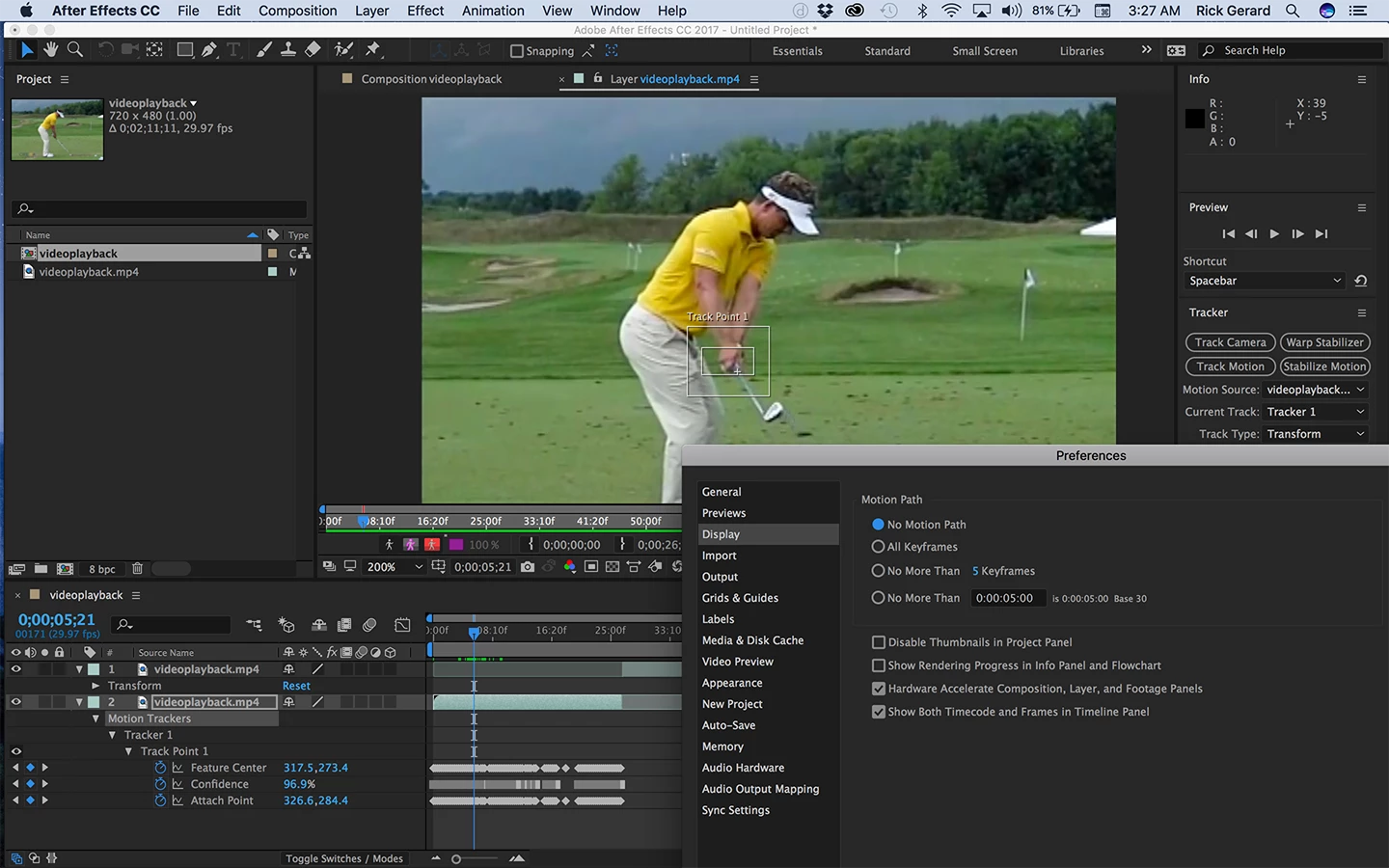This screenshot has width=1389, height=868.
Task: Click the Warp Stabilizer button
Action: click(1324, 342)
